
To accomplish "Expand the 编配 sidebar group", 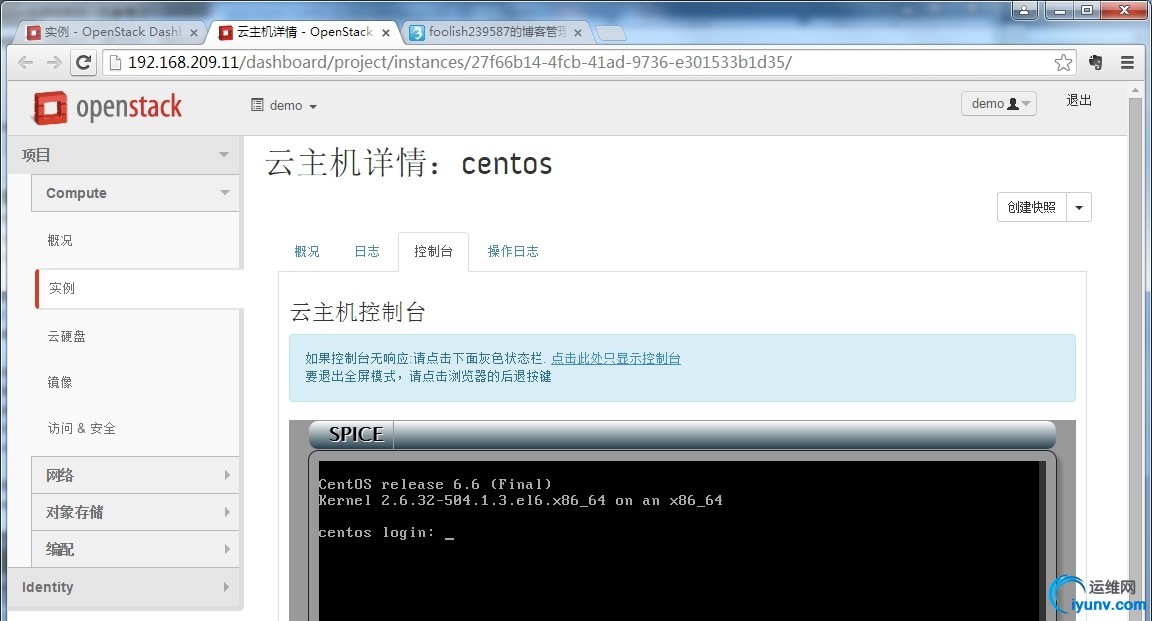I will [x=135, y=549].
